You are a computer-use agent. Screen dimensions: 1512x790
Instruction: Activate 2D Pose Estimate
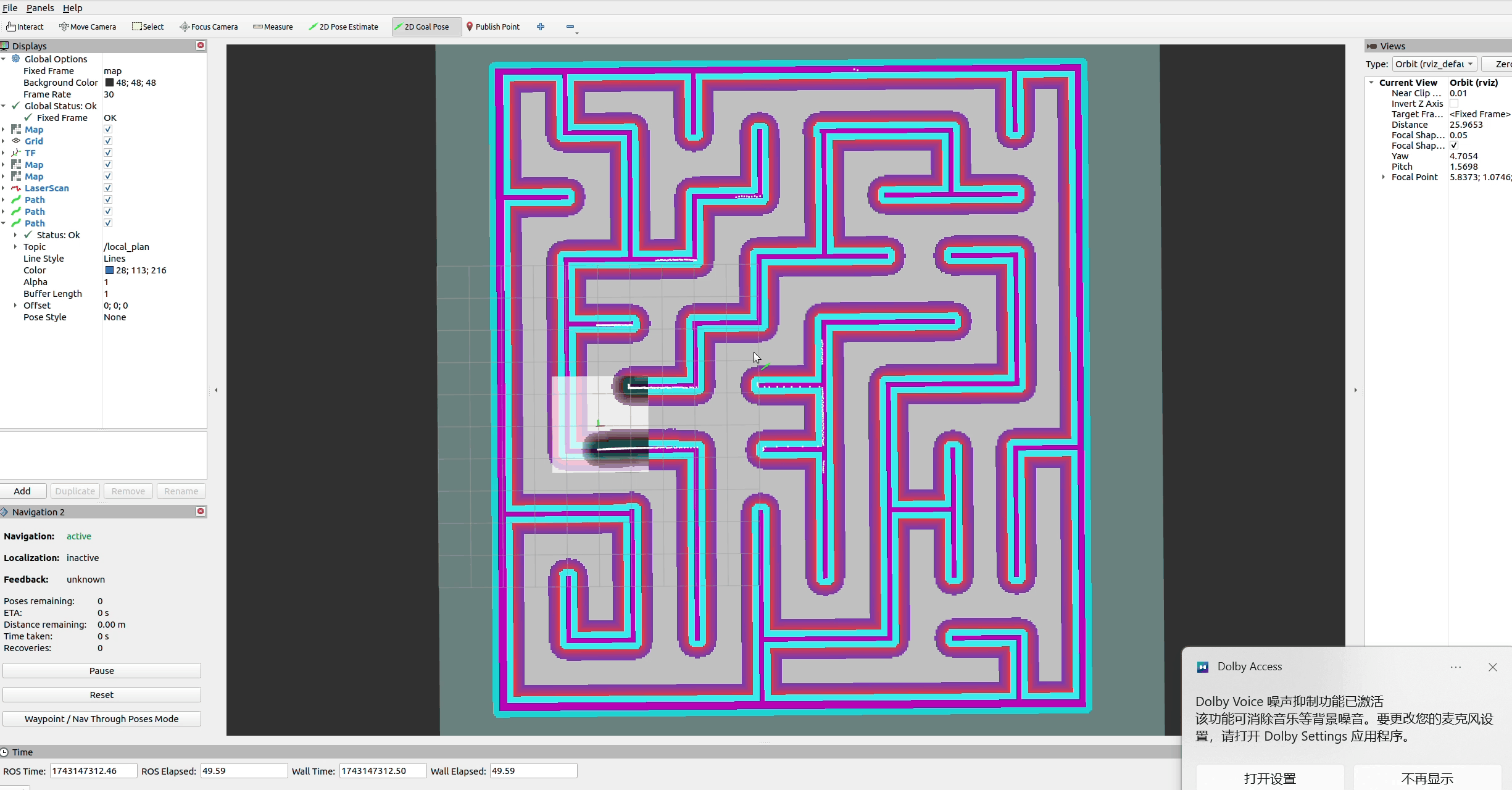click(344, 27)
